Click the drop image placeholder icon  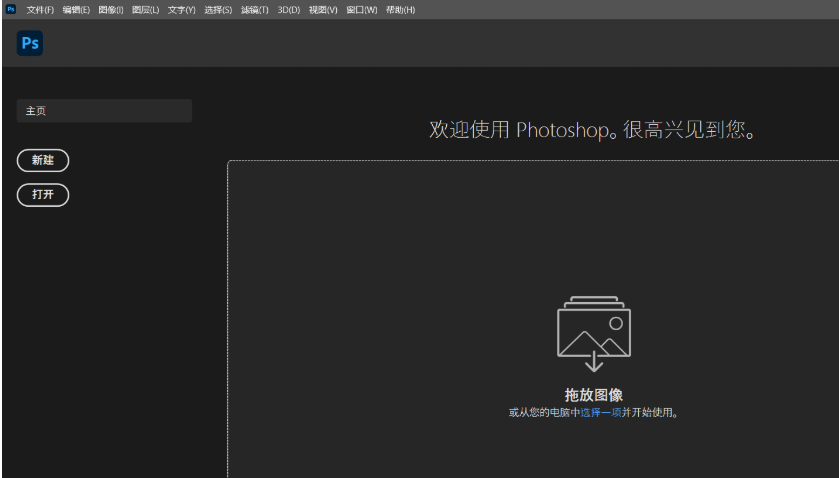(x=594, y=334)
